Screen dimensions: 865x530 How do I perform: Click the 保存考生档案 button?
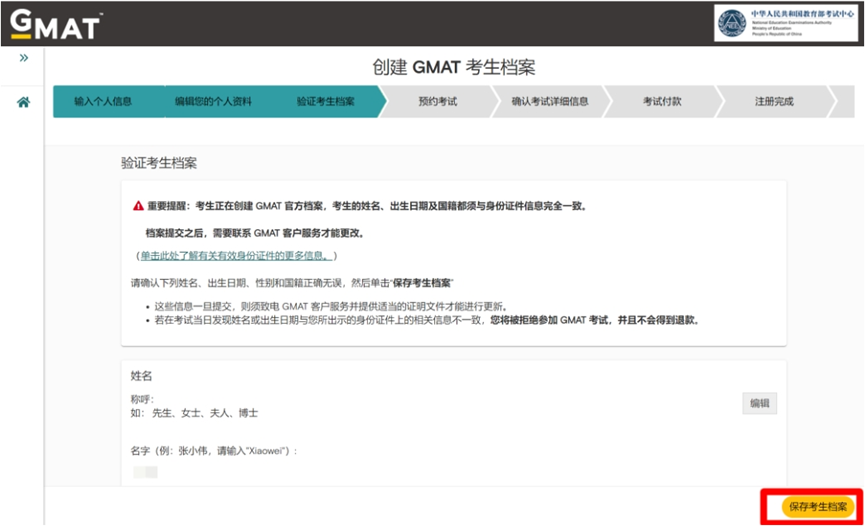[818, 506]
